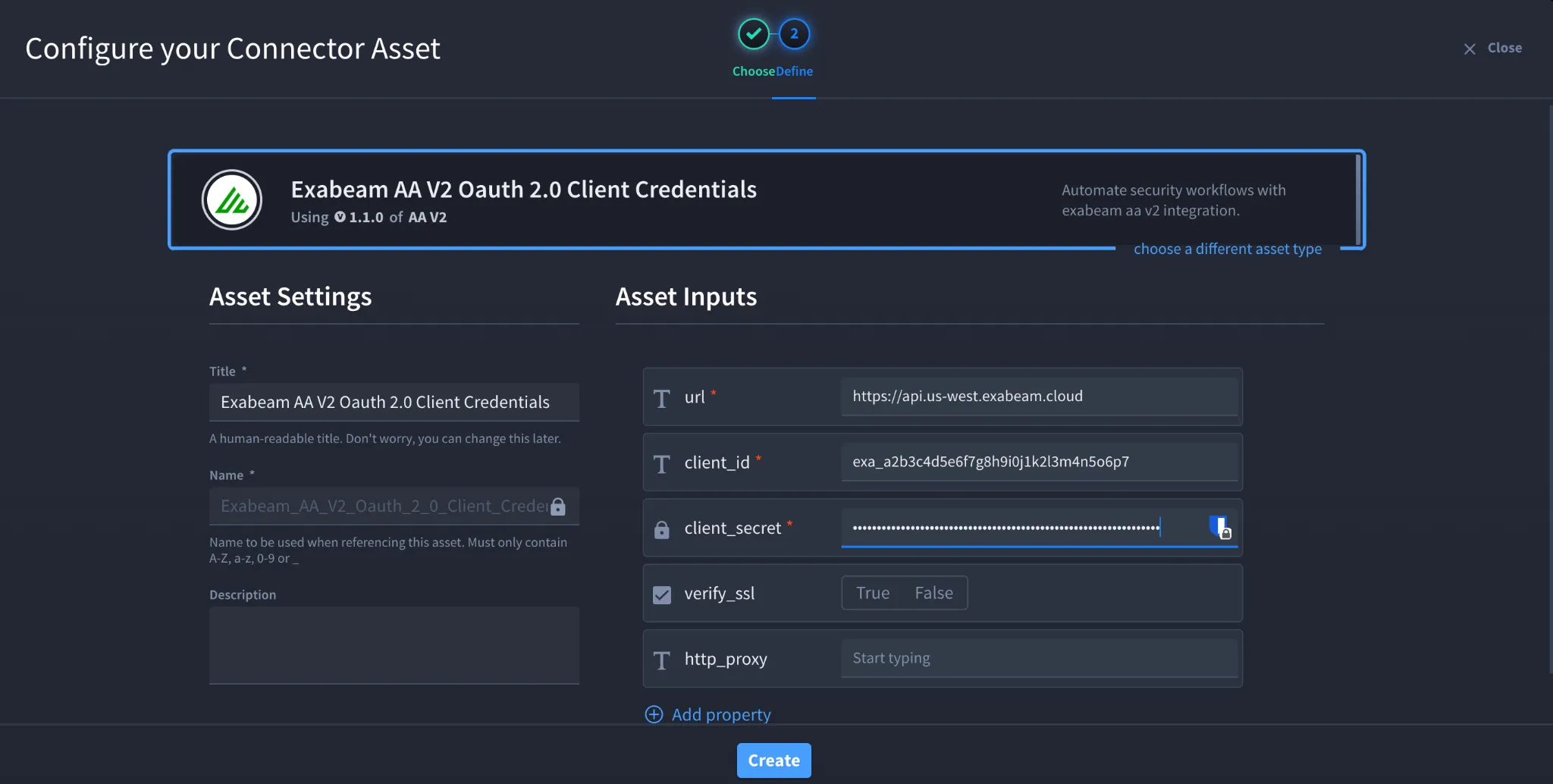Click the checkbox type icon beside verify_ssl

point(661,594)
